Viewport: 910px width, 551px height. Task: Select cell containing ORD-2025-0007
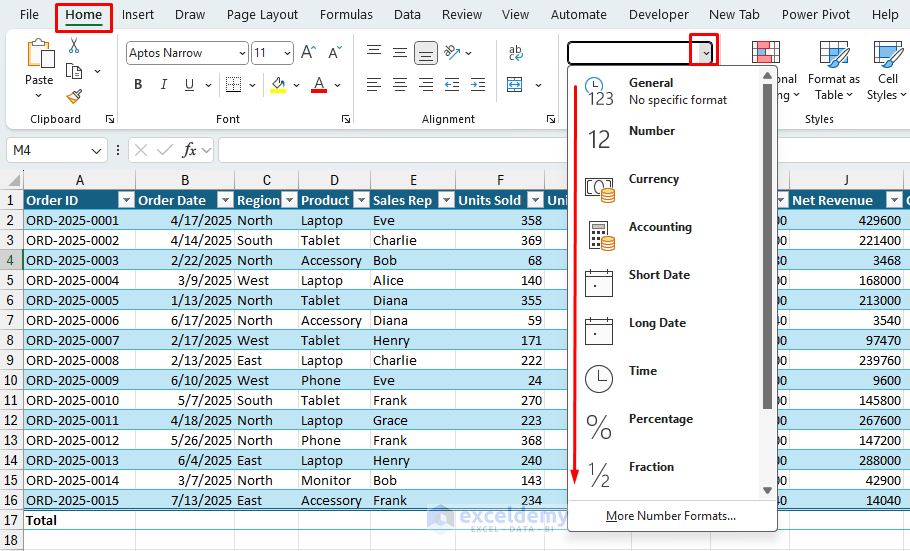pyautogui.click(x=80, y=340)
